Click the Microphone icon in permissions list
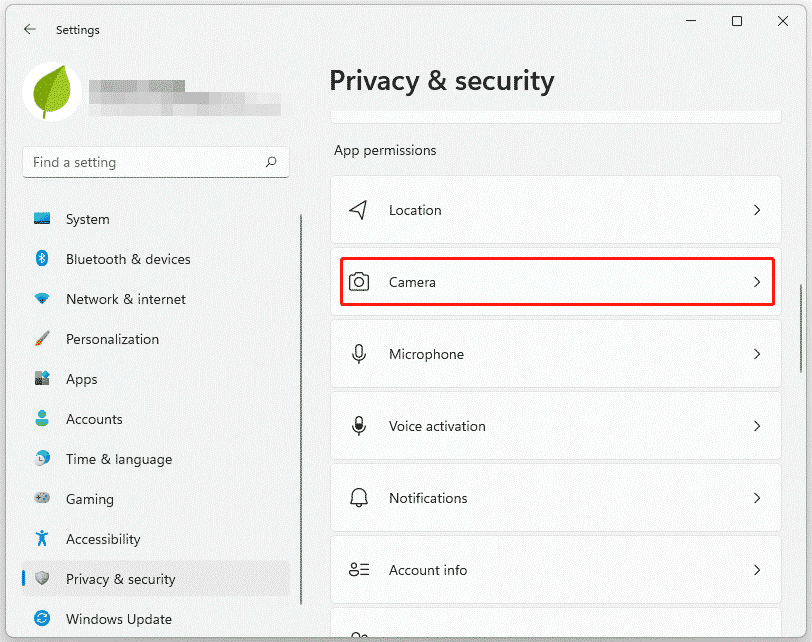Image resolution: width=812 pixels, height=642 pixels. 359,354
